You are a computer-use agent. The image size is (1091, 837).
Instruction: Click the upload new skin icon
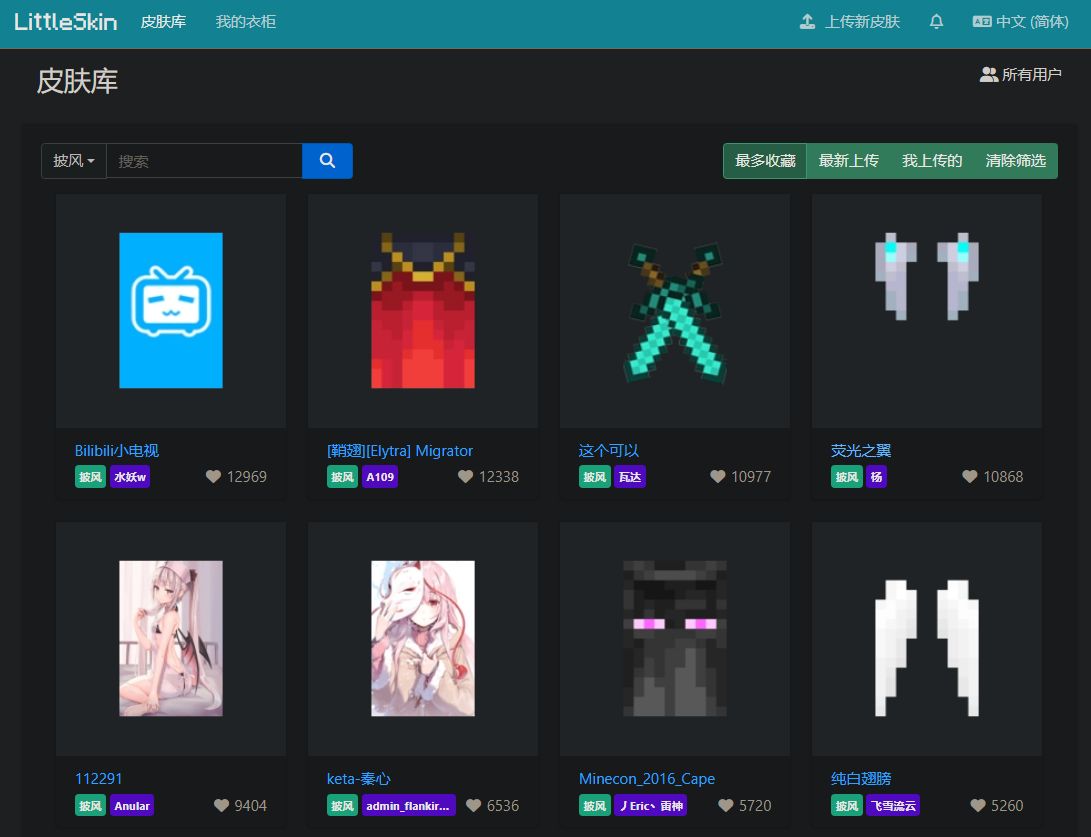[x=808, y=22]
